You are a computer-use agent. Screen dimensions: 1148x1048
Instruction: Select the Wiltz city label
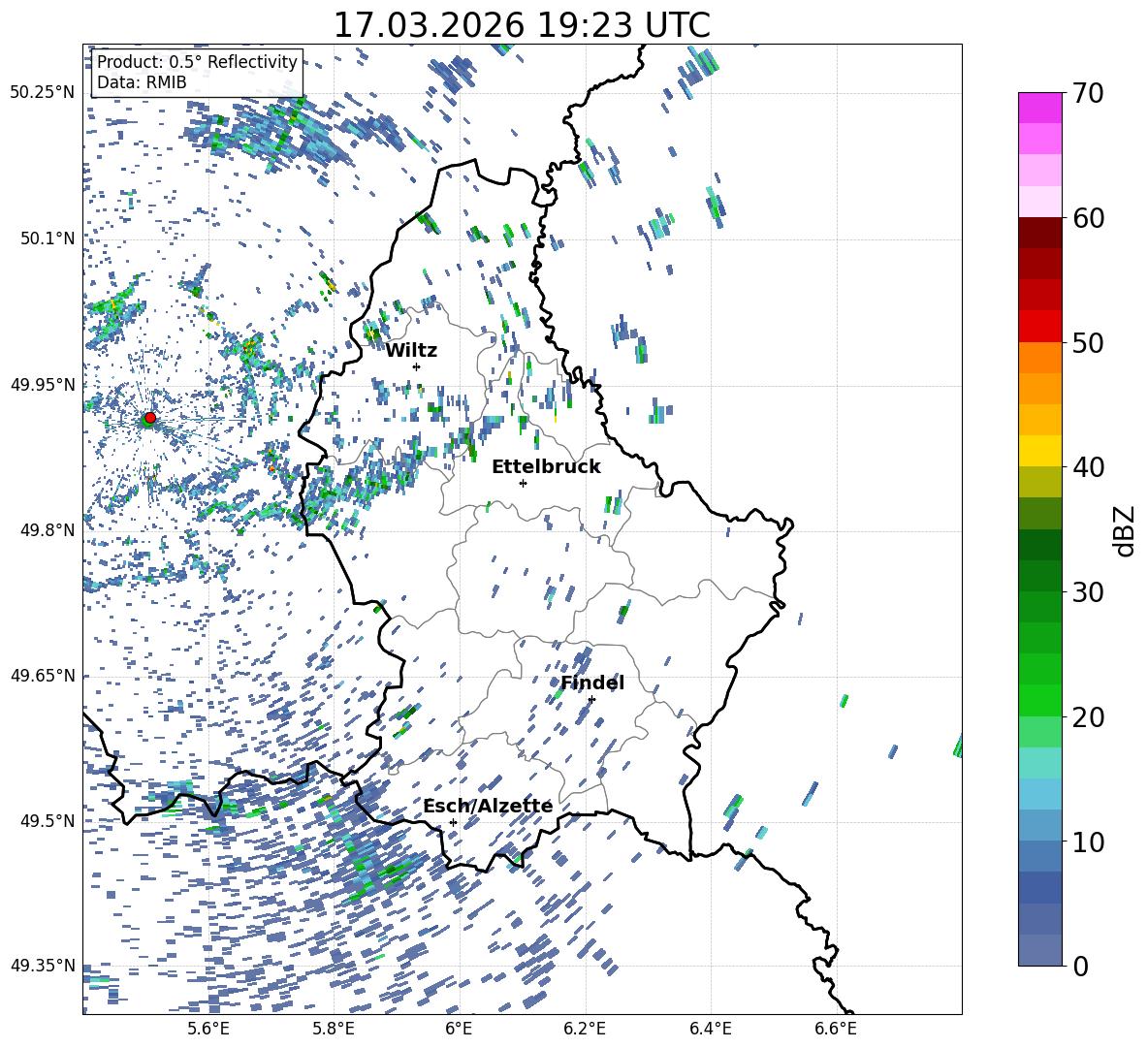click(411, 350)
